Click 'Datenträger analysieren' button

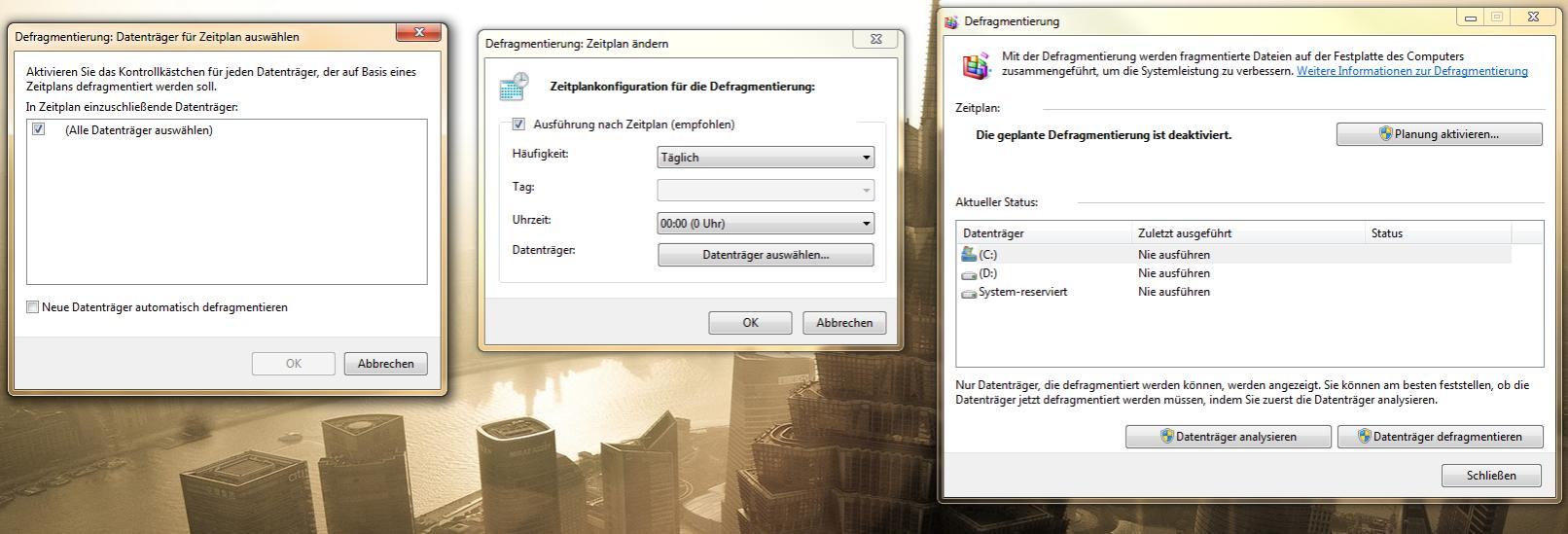1228,437
